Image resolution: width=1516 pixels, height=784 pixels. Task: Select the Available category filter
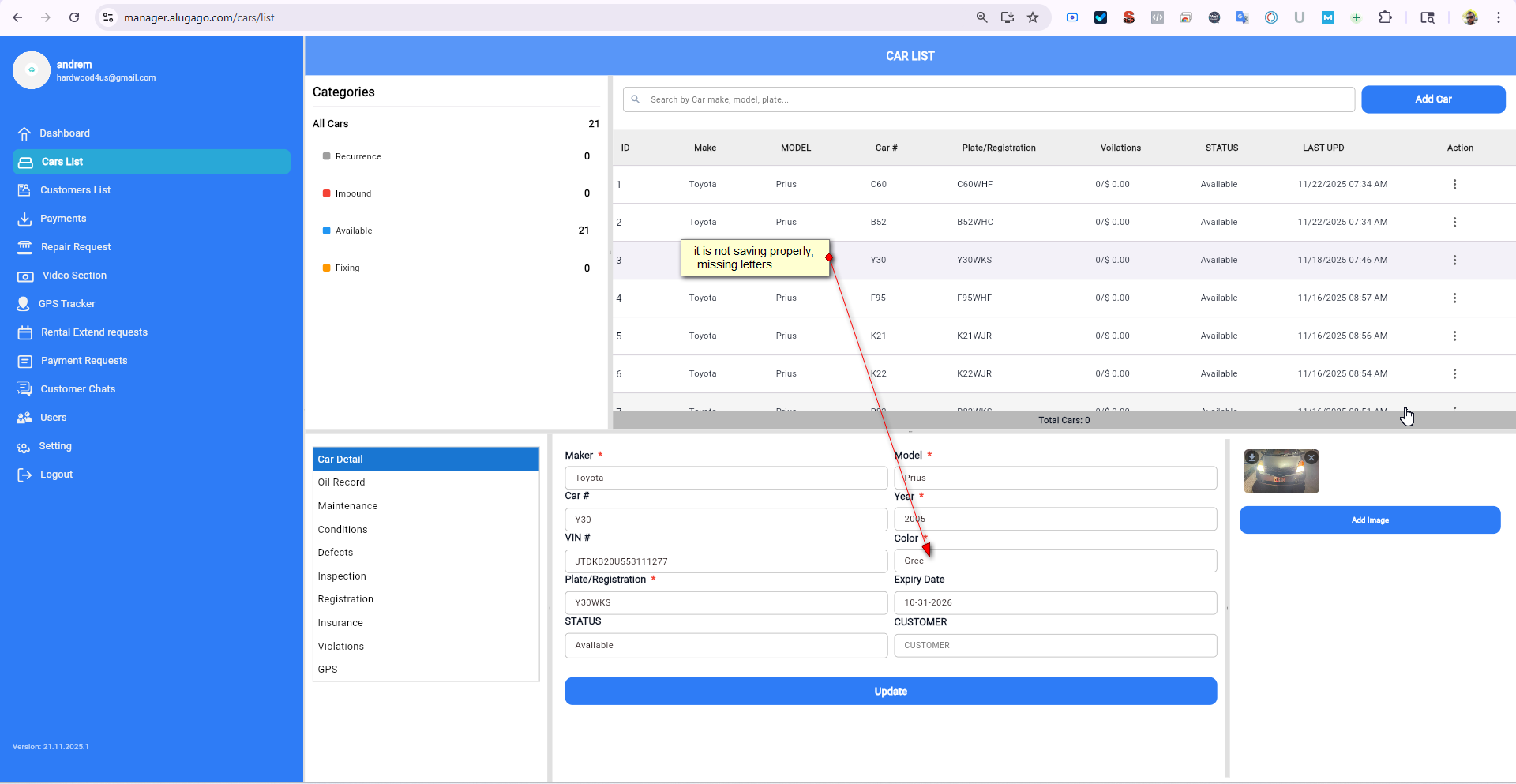353,231
